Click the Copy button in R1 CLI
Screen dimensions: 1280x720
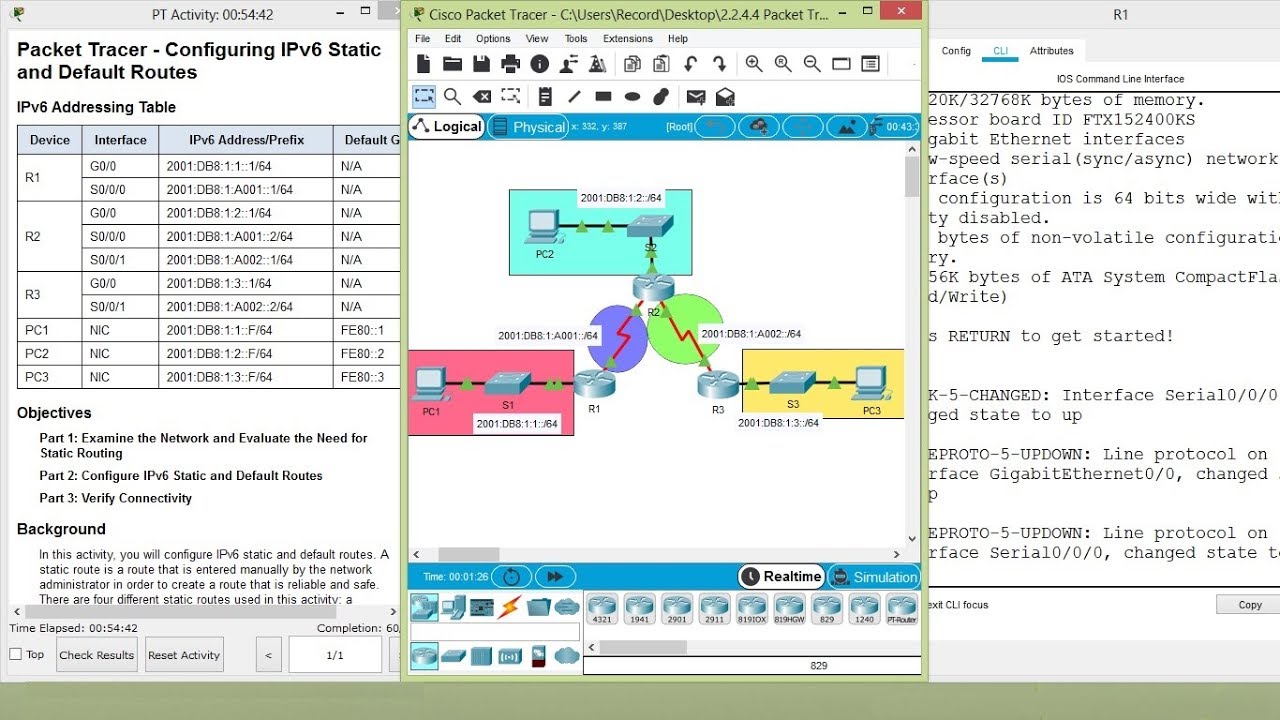1248,604
